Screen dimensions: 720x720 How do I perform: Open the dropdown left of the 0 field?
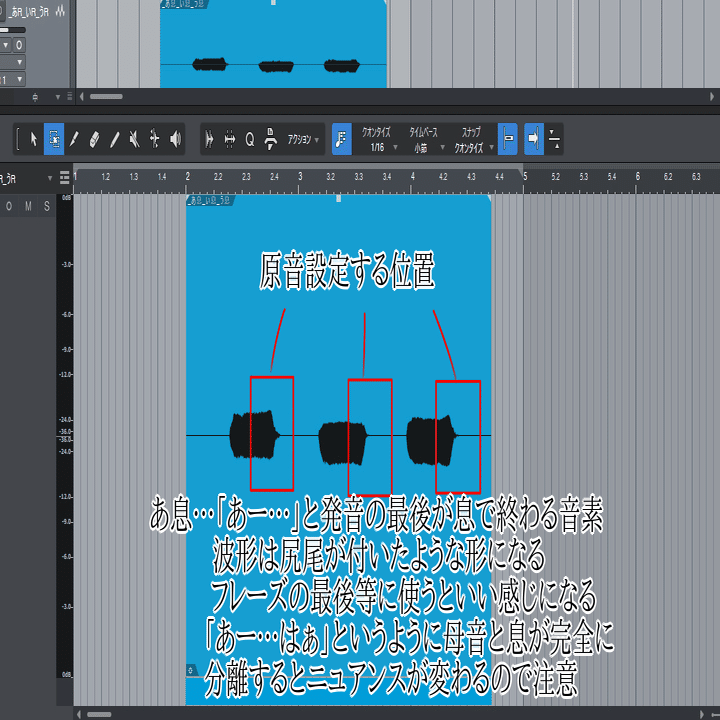[6, 45]
